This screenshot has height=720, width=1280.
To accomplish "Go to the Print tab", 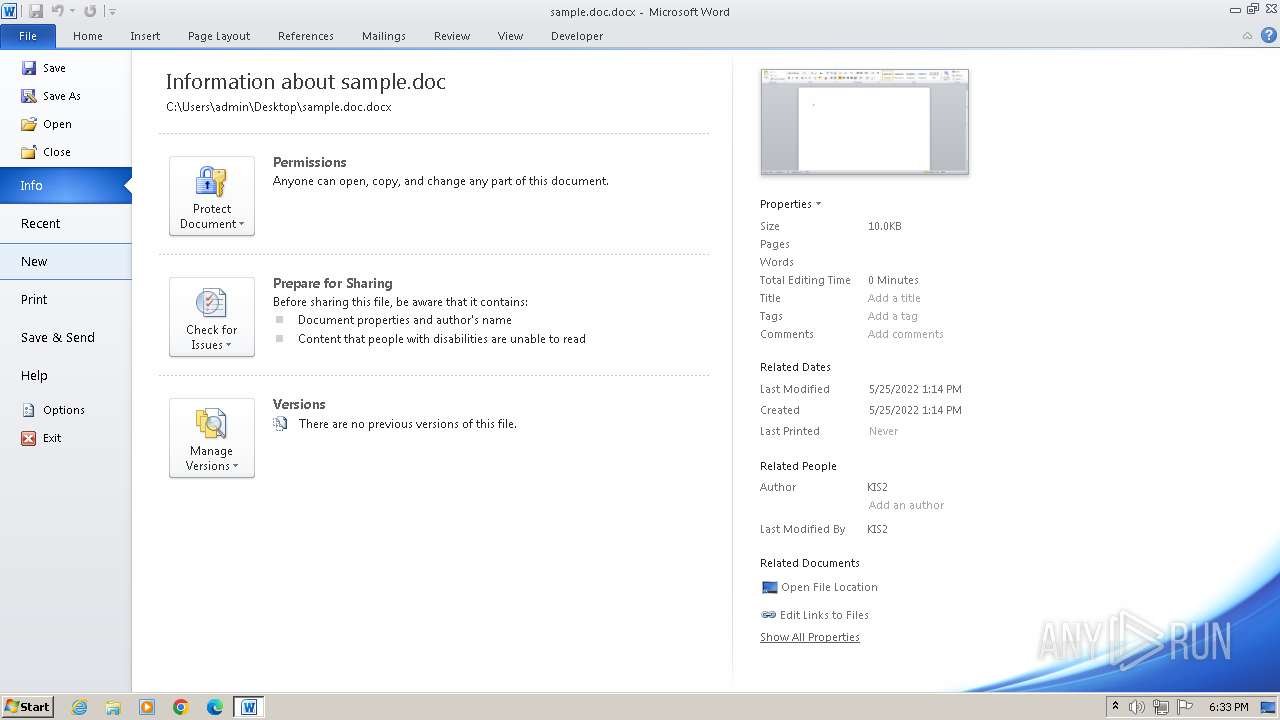I will [x=65, y=300].
